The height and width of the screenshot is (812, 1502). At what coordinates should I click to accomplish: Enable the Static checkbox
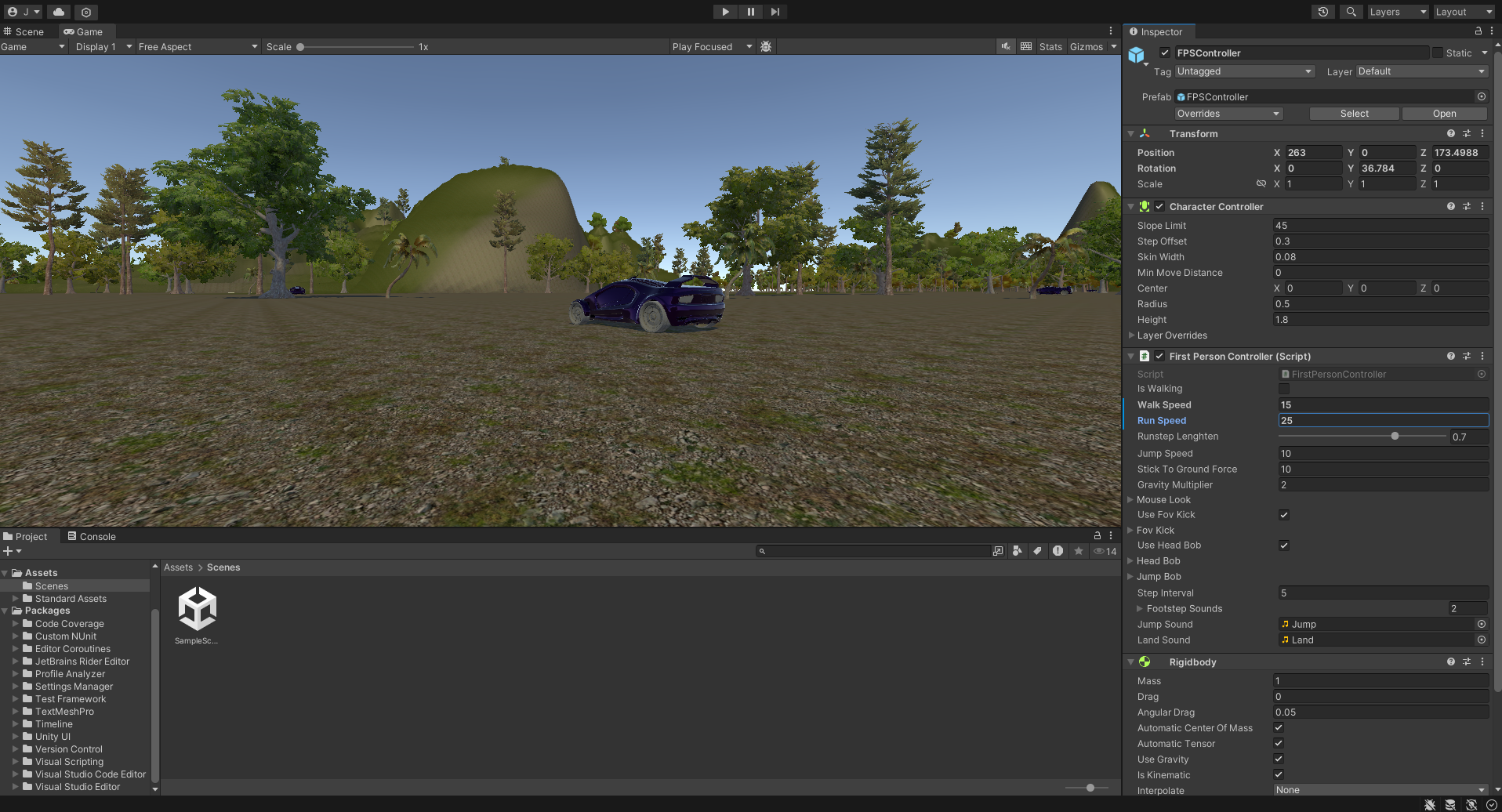click(x=1438, y=53)
